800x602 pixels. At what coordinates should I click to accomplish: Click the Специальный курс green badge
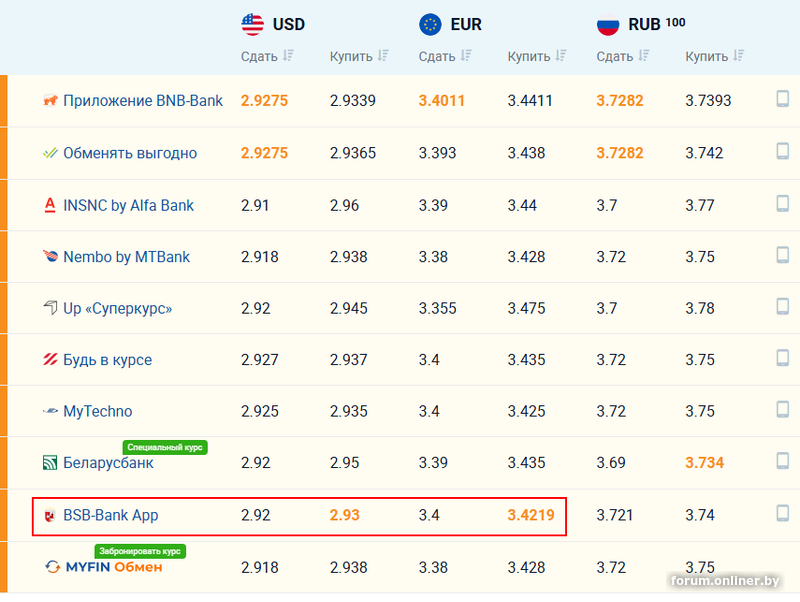[164, 447]
